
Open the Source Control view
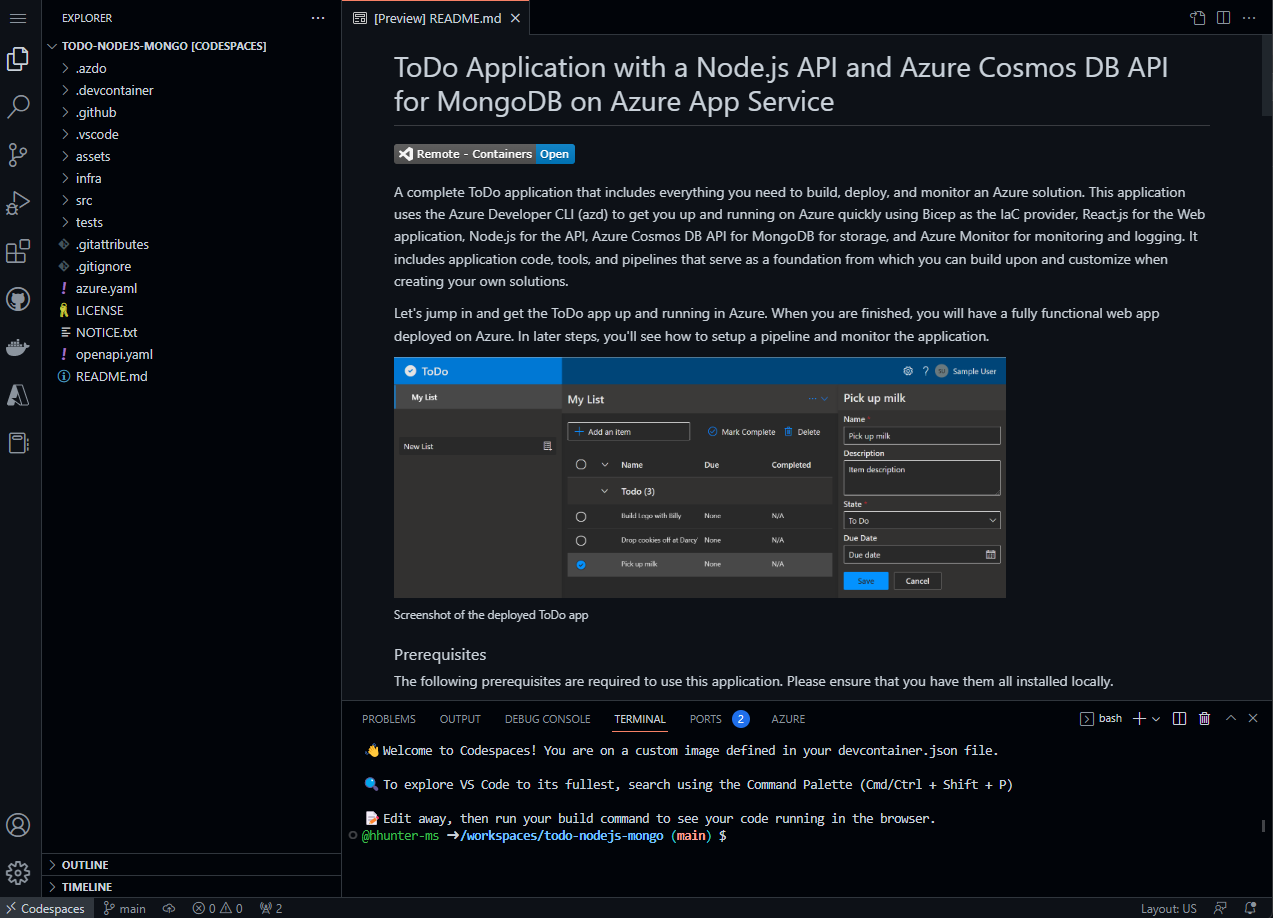point(17,155)
